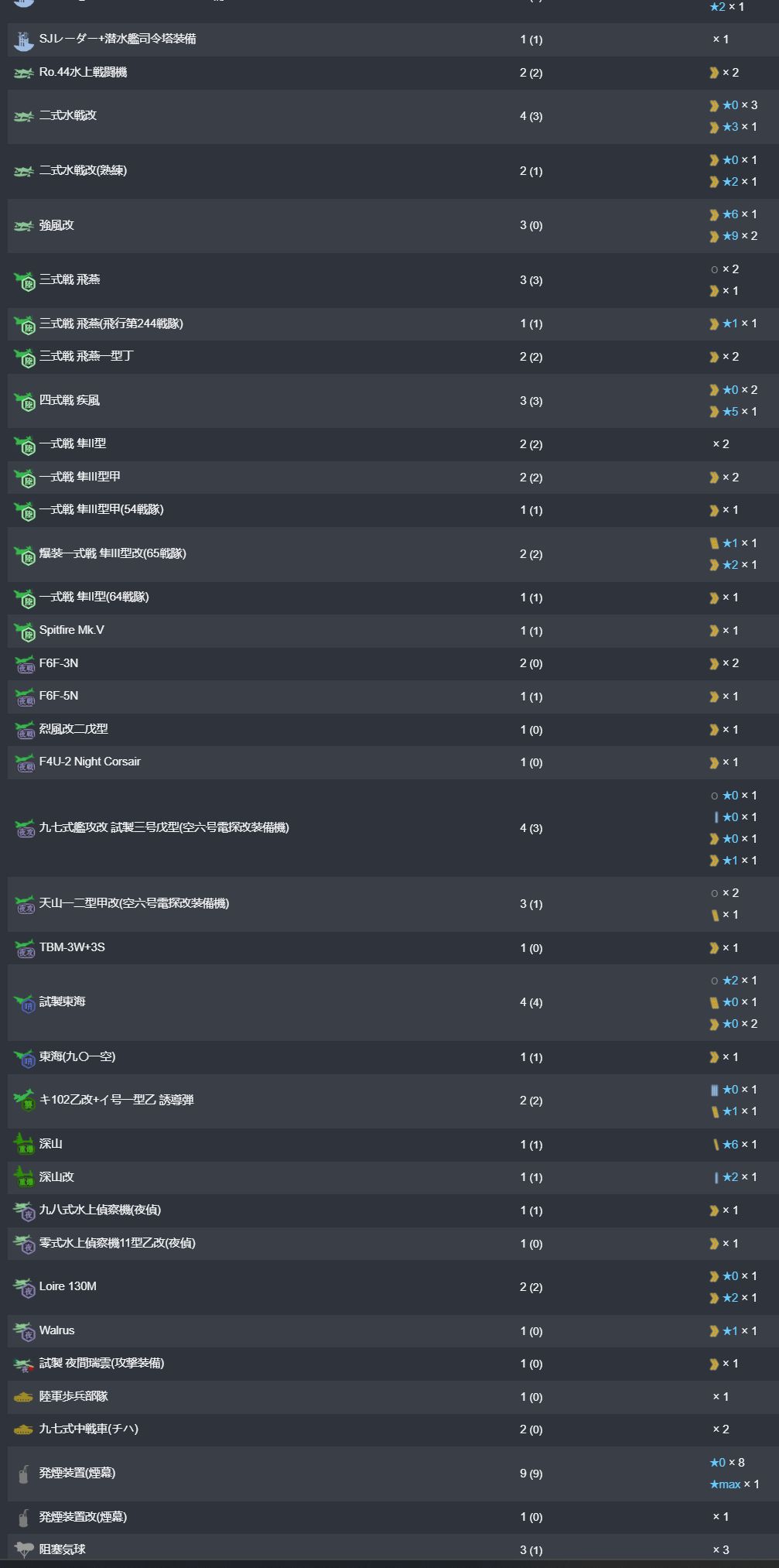The width and height of the screenshot is (779, 1568).
Task: Click the night recon icon beside Walrus
Action: pyautogui.click(x=24, y=1331)
